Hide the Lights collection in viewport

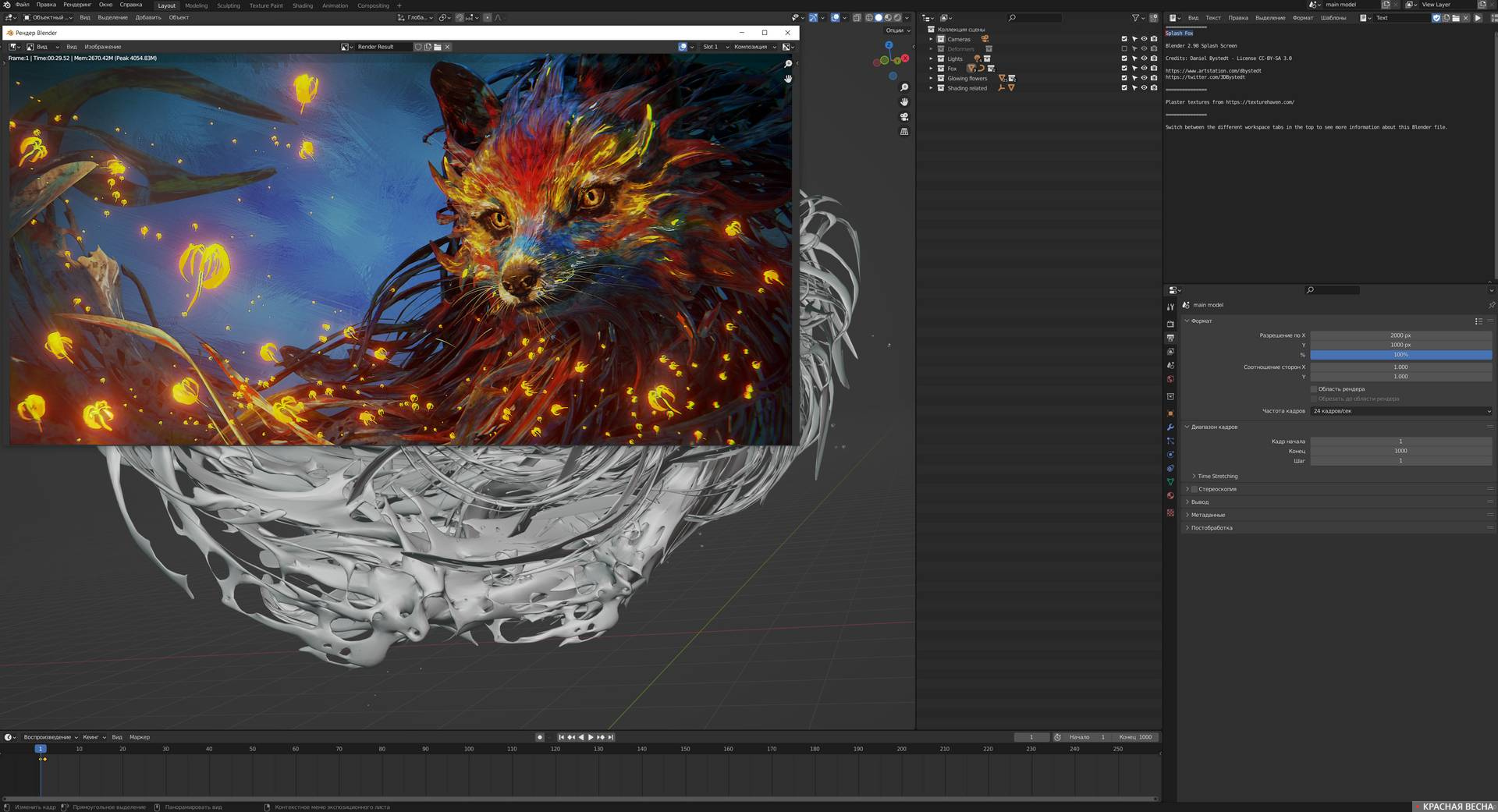(x=1144, y=59)
